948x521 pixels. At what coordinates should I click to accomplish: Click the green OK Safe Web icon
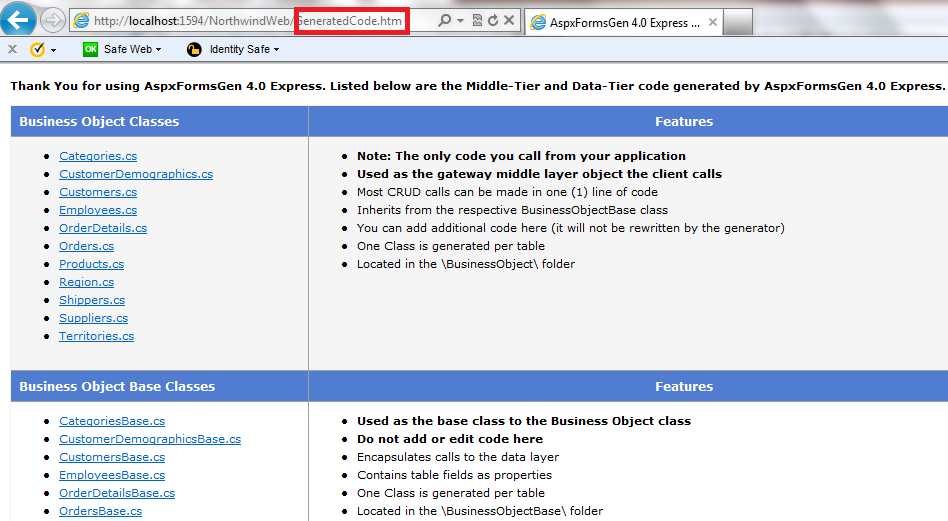90,49
